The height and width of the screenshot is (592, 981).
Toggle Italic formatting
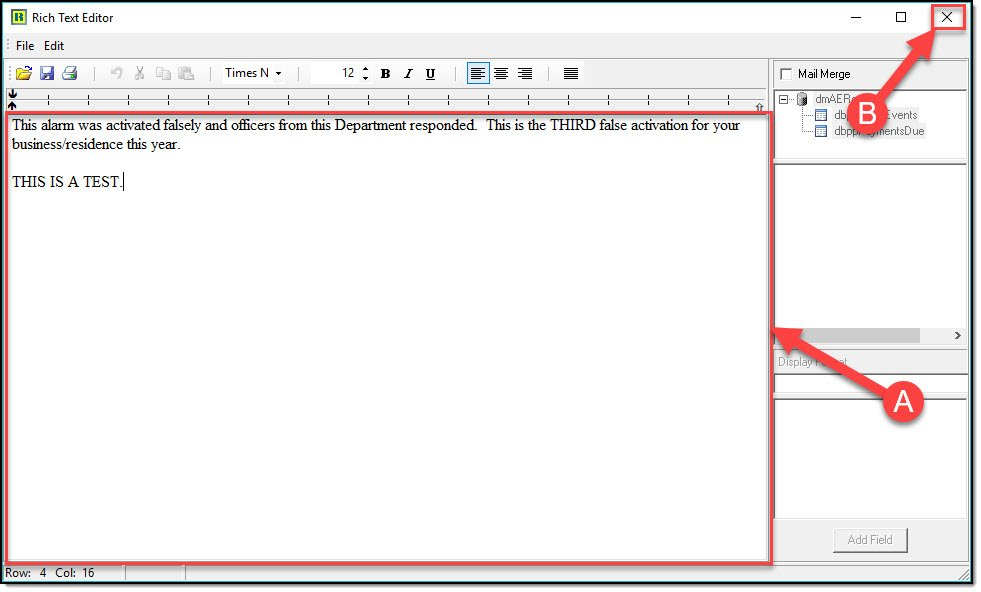pos(408,73)
